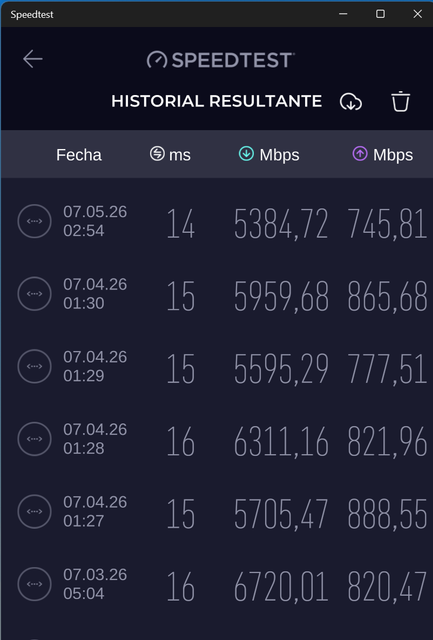Click the connection icon for 07.05.26 02:54
Image resolution: width=433 pixels, height=640 pixels.
pos(34,221)
